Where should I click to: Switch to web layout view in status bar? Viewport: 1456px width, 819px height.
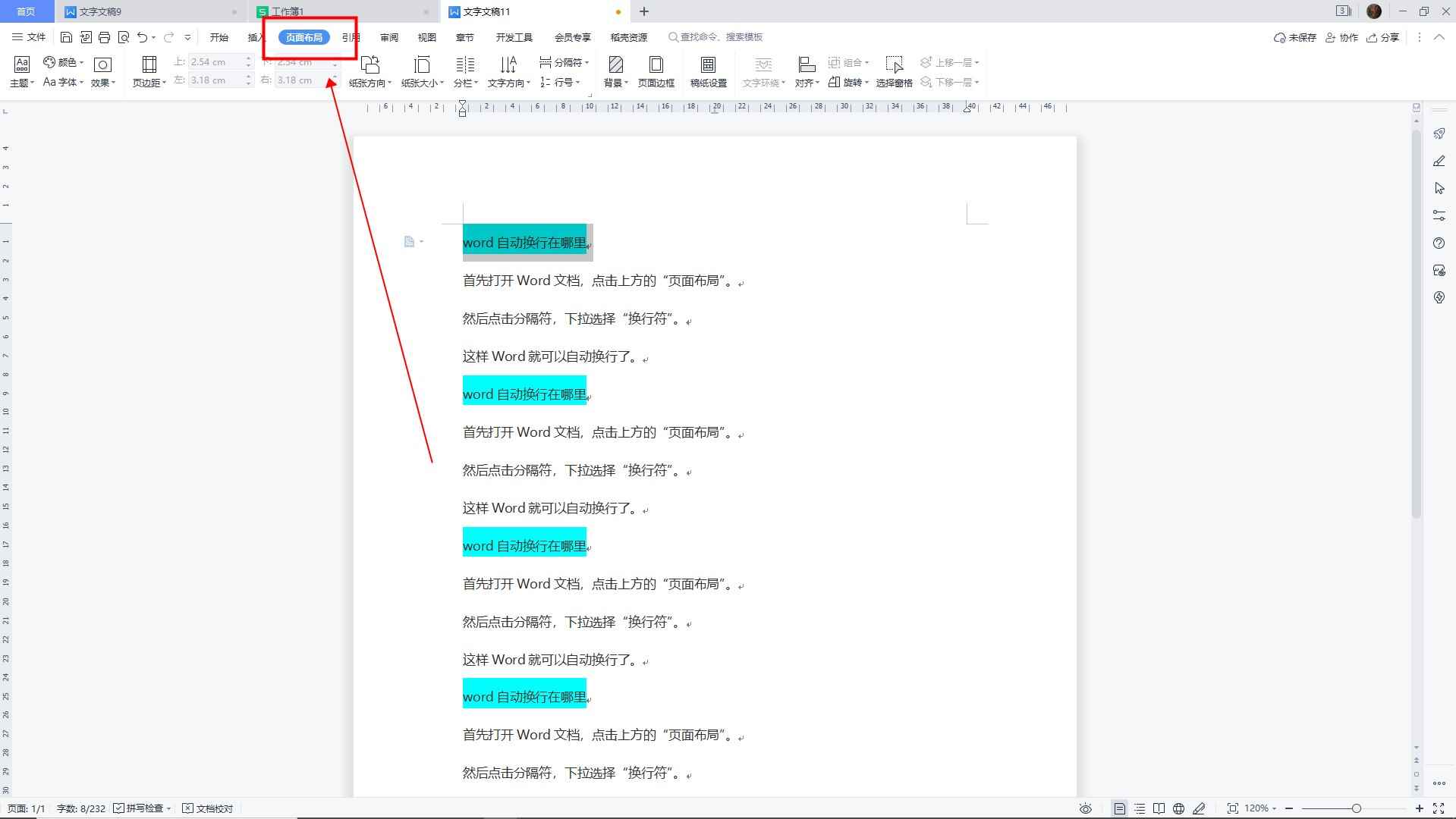click(x=1178, y=808)
